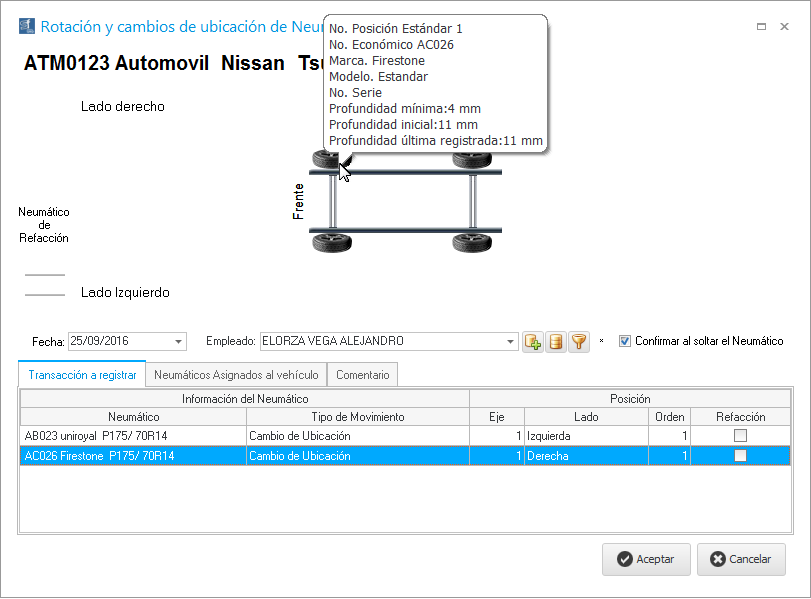Select the rear left tire on the diagram
Image resolution: width=811 pixels, height=599 pixels.
pyautogui.click(x=471, y=241)
